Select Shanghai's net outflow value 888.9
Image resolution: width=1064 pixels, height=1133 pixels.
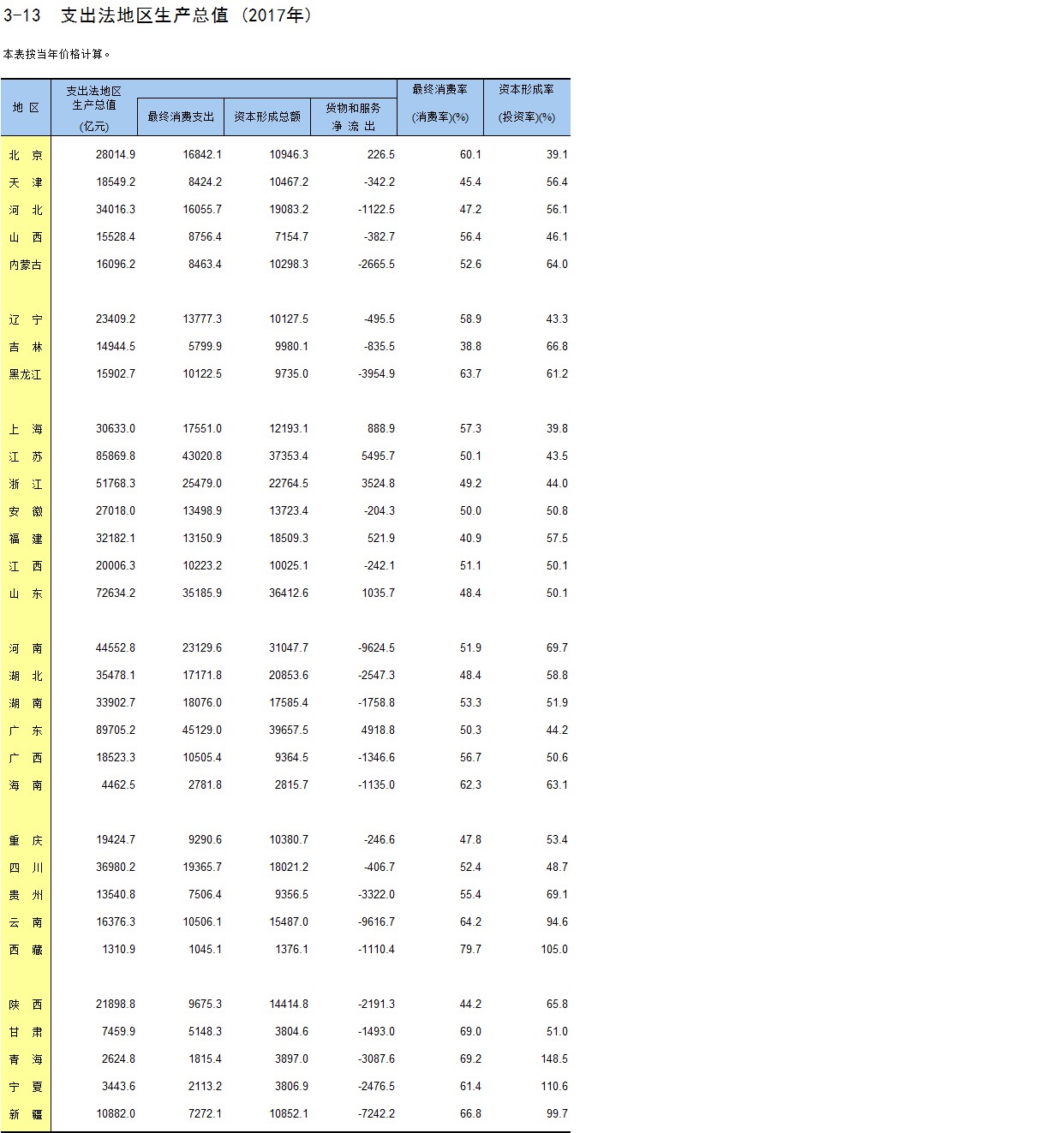(x=380, y=429)
